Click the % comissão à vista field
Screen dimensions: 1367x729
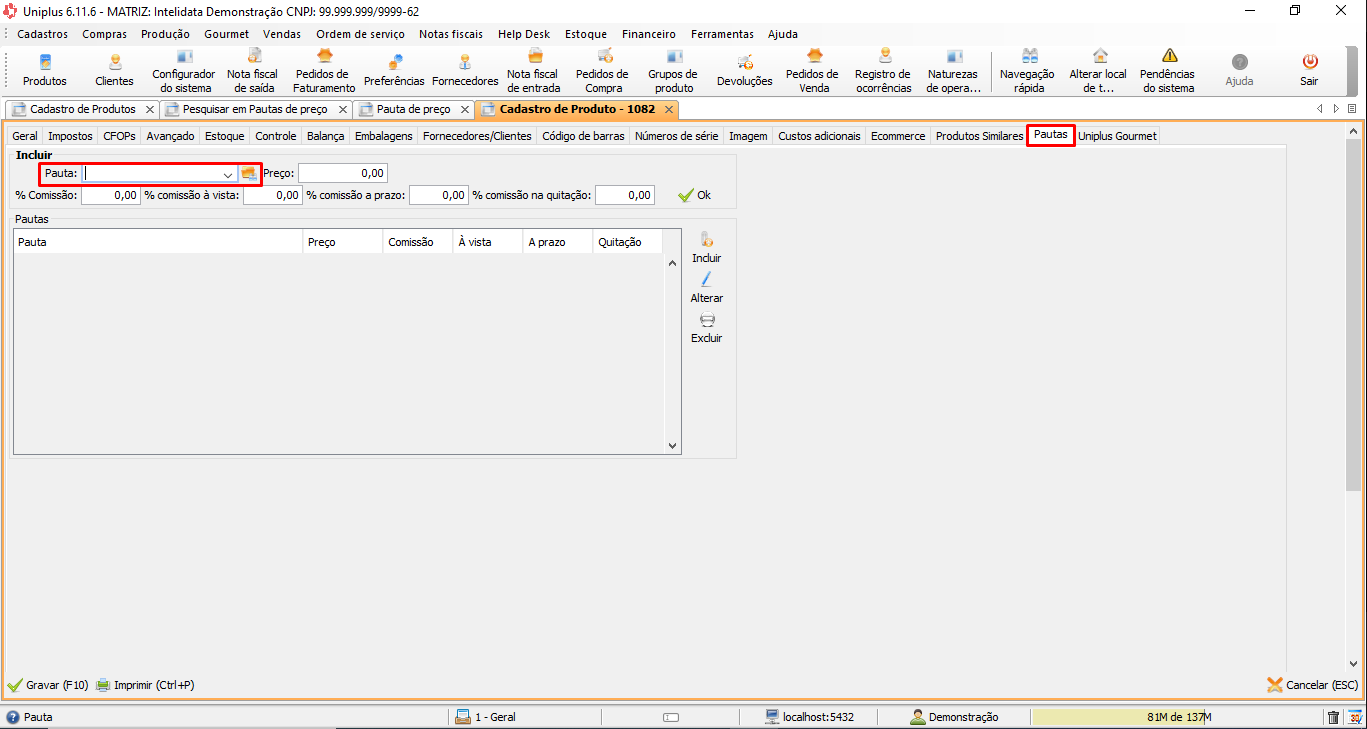click(x=272, y=195)
